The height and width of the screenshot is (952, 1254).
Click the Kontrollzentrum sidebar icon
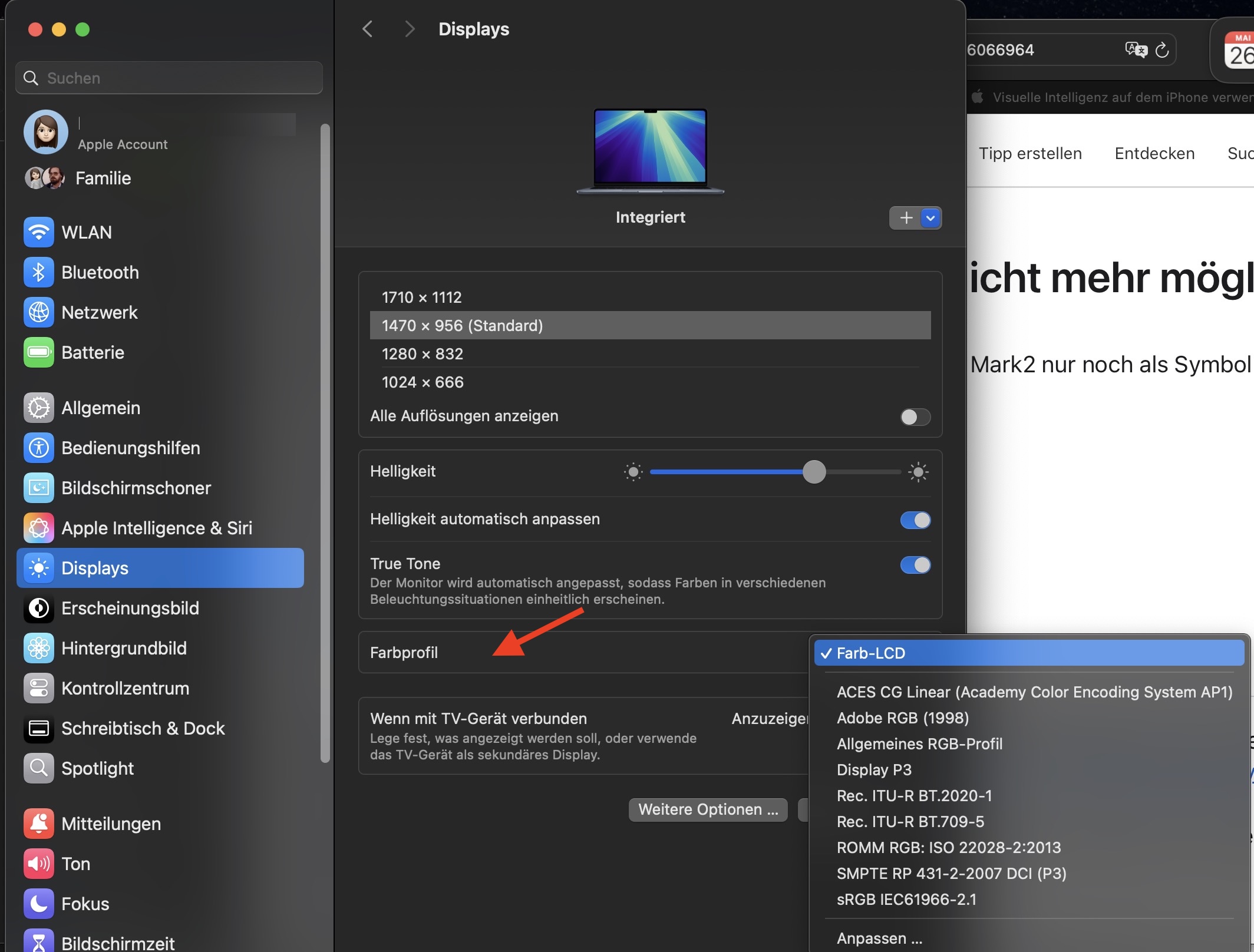pos(39,688)
